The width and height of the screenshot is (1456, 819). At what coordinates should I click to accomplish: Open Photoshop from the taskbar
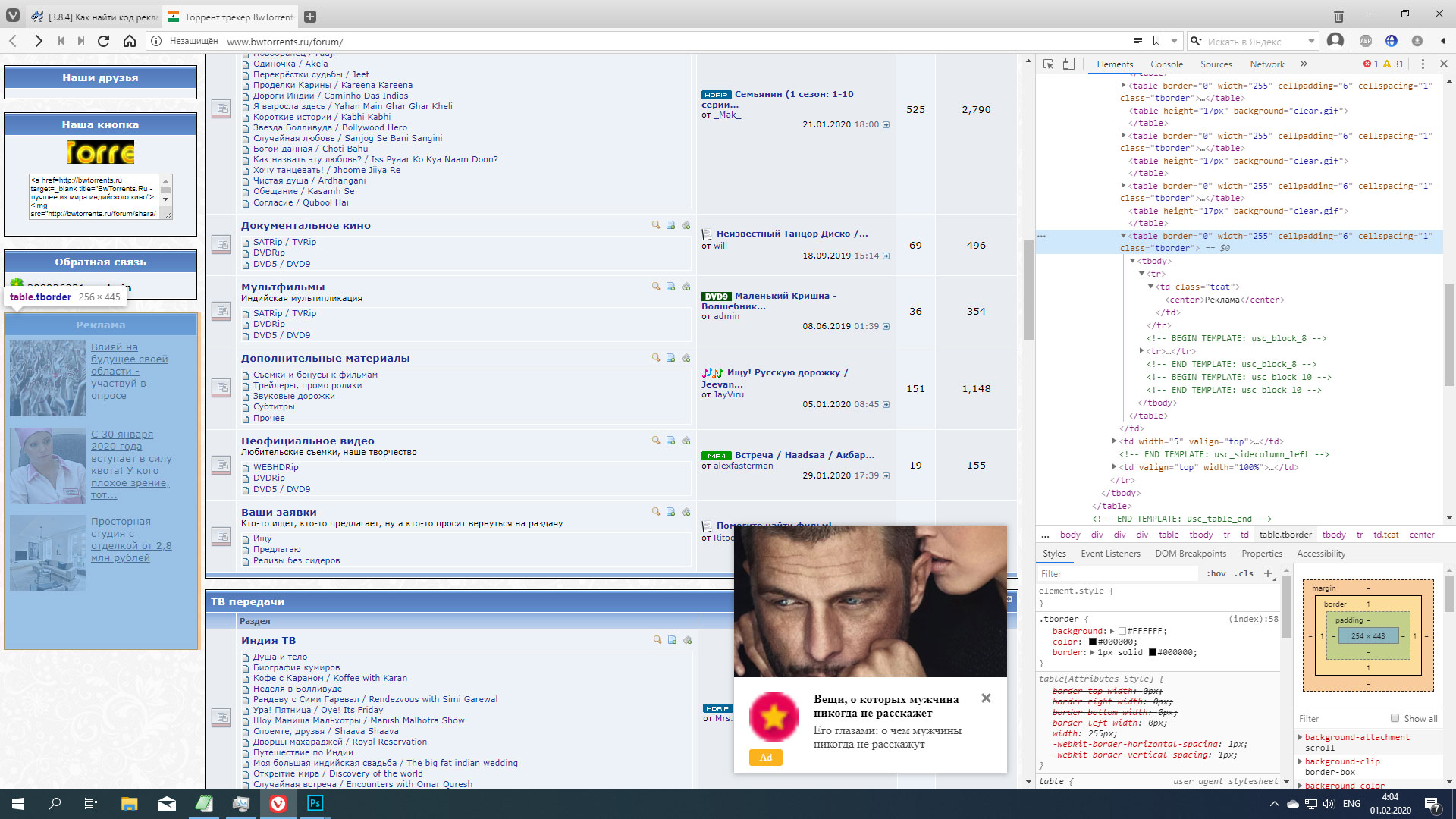pyautogui.click(x=315, y=803)
